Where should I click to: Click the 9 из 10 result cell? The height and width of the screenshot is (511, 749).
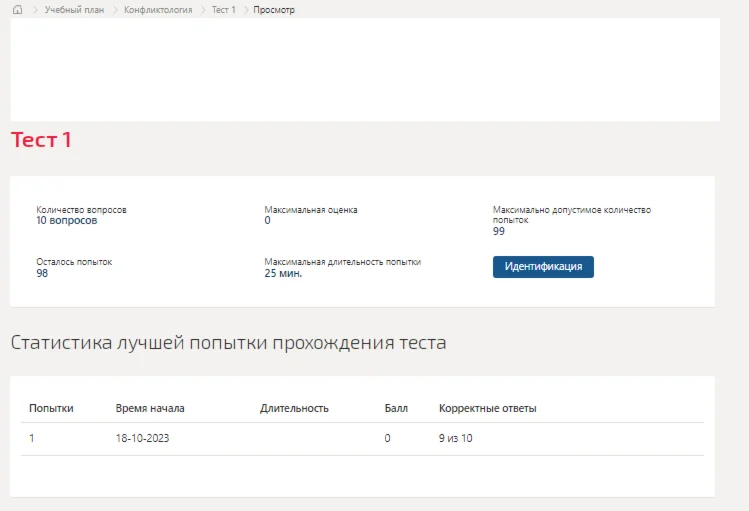455,438
